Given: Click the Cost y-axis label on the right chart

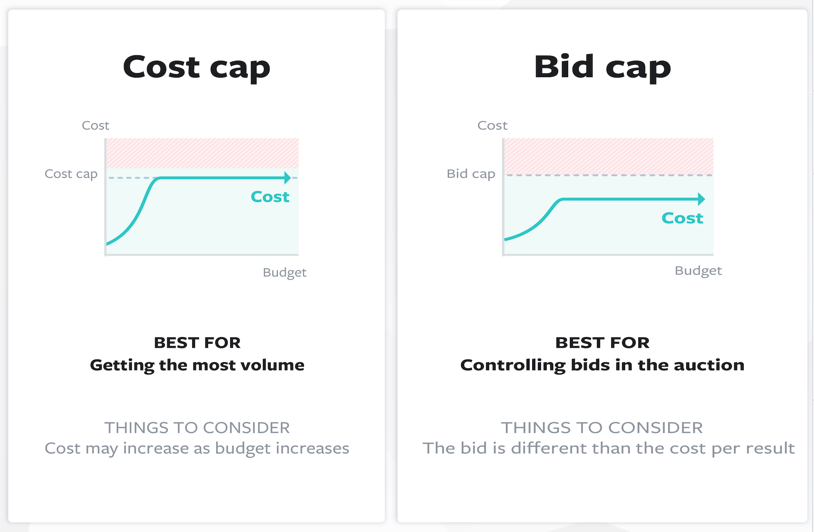Looking at the screenshot, I should click(492, 126).
